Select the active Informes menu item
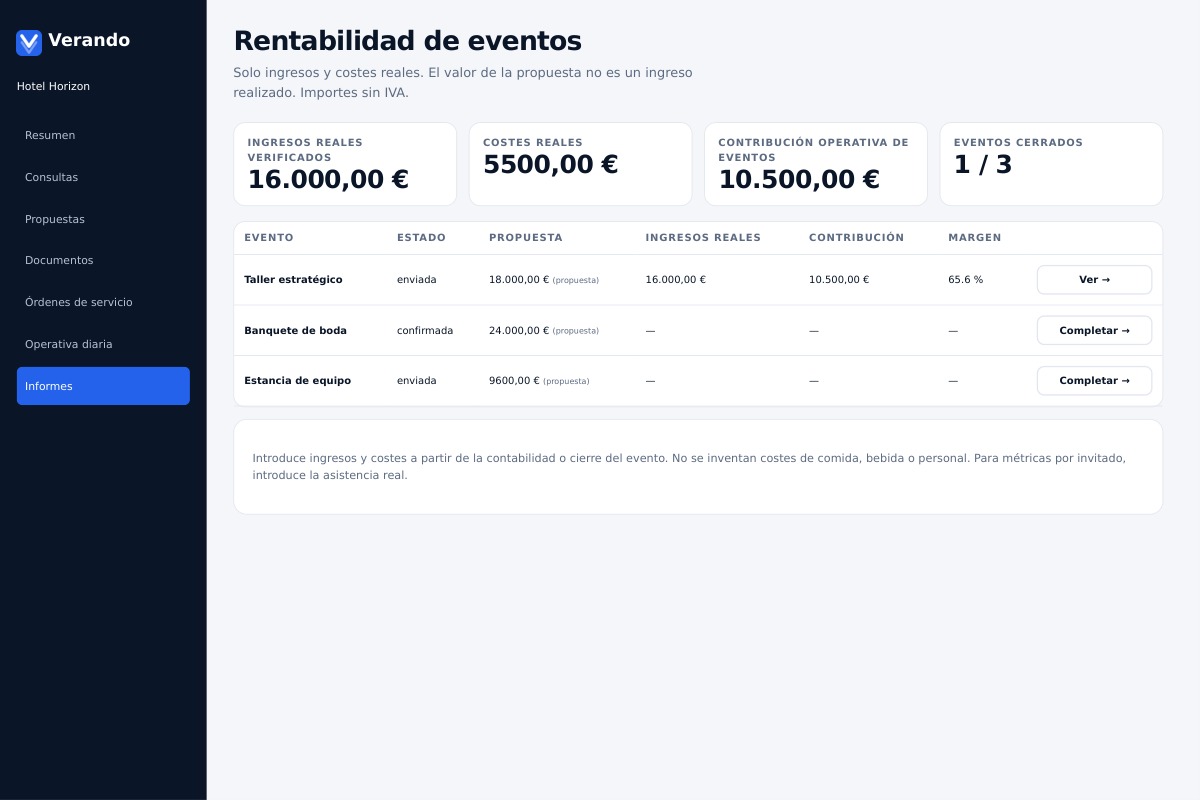1200x800 pixels. click(x=103, y=386)
